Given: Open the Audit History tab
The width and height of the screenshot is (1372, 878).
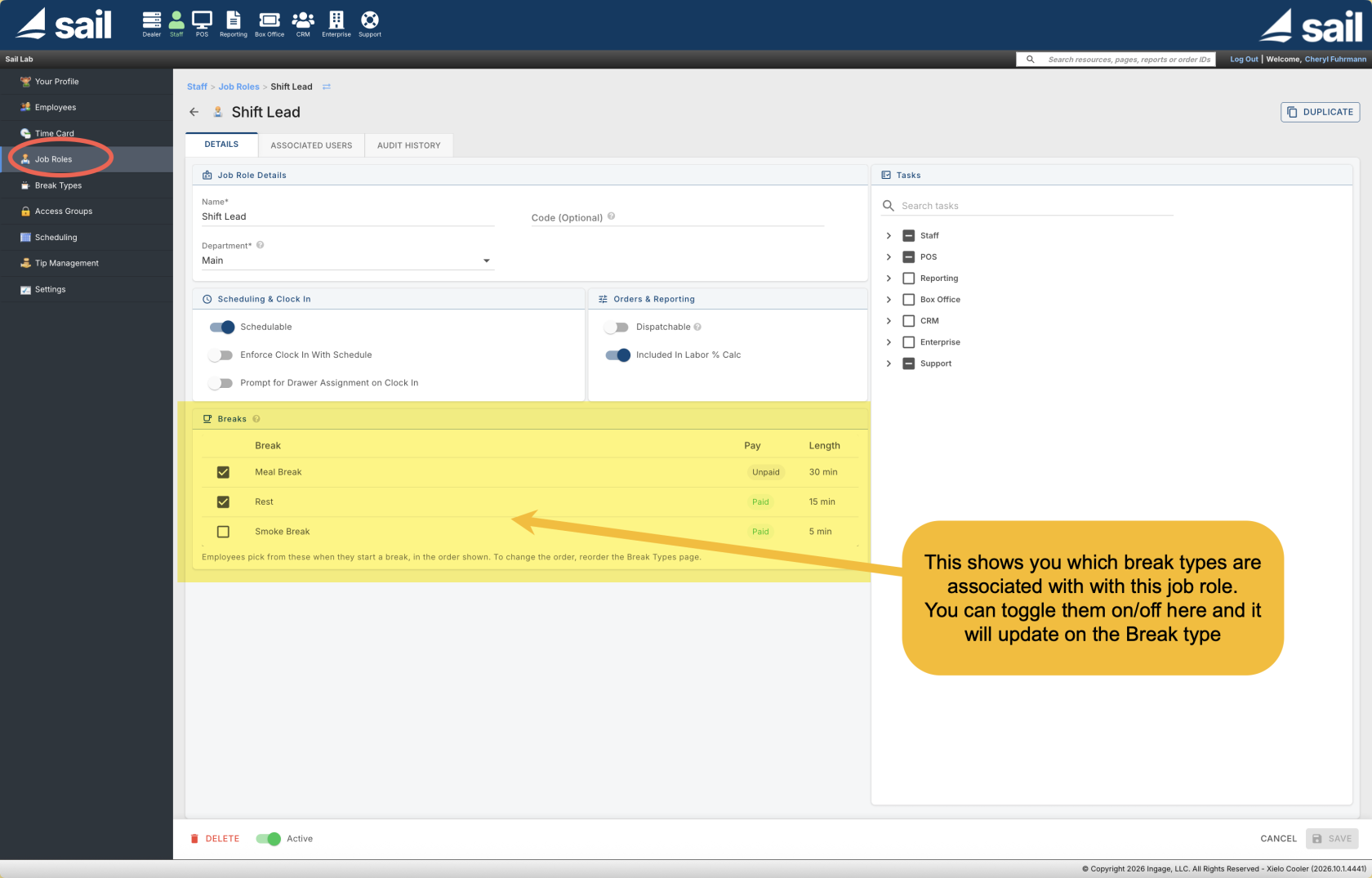Looking at the screenshot, I should pos(409,145).
